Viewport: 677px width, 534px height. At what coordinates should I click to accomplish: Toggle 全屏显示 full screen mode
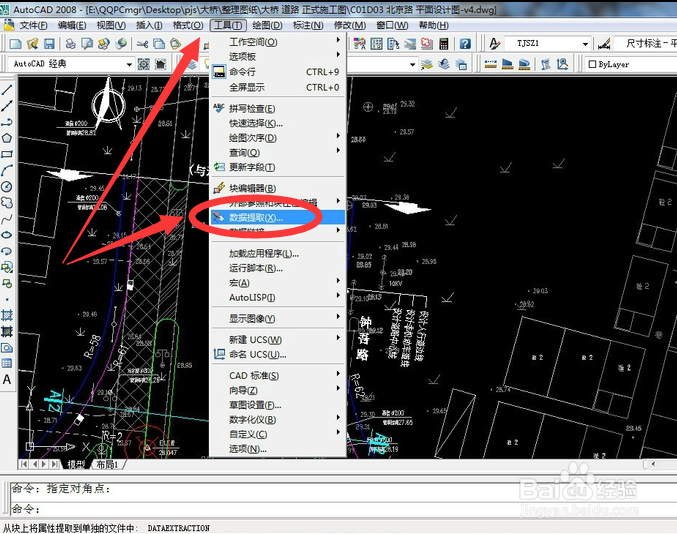278,87
